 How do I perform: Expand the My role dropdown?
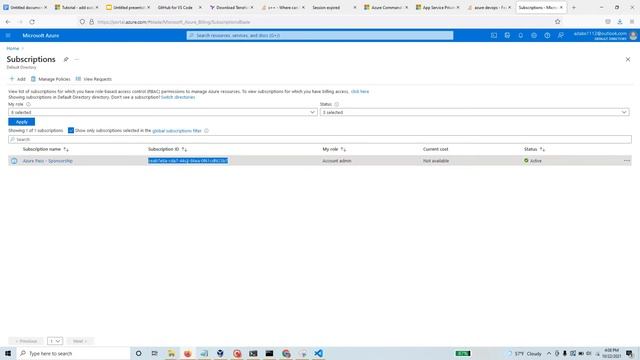pos(162,112)
